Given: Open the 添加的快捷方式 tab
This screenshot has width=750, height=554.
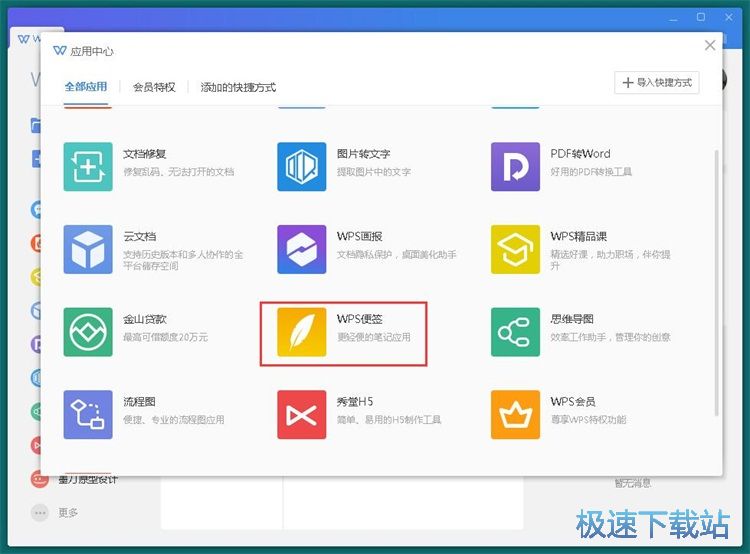Looking at the screenshot, I should coord(238,87).
